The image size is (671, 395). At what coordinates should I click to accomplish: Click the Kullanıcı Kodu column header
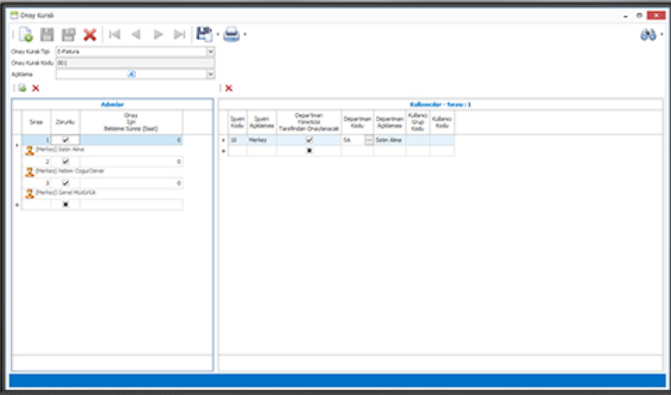click(x=442, y=122)
